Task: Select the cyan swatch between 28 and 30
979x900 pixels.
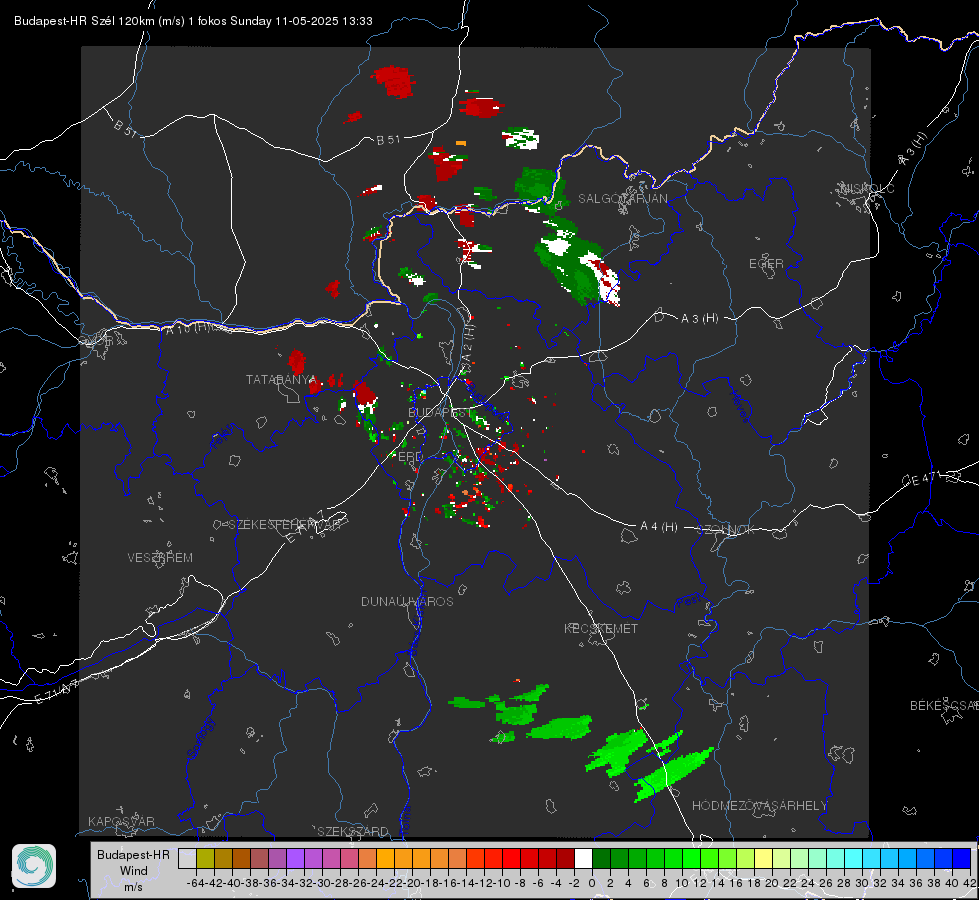Action: pyautogui.click(x=853, y=858)
